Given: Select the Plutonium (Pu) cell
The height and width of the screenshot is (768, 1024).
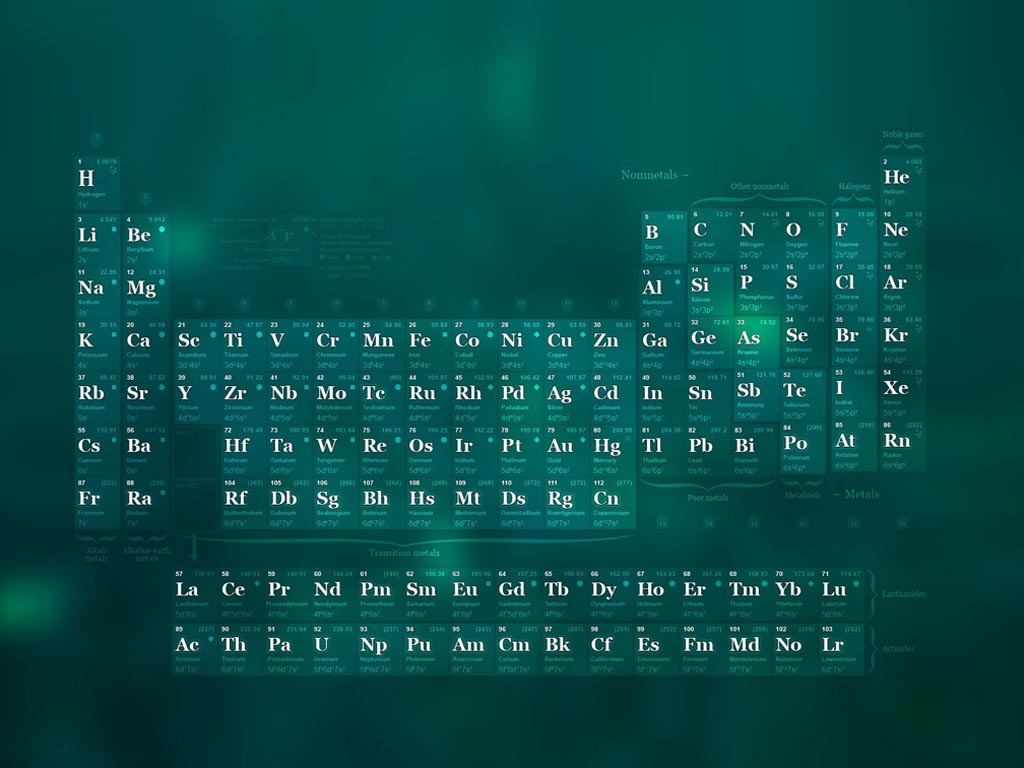Looking at the screenshot, I should coord(426,650).
